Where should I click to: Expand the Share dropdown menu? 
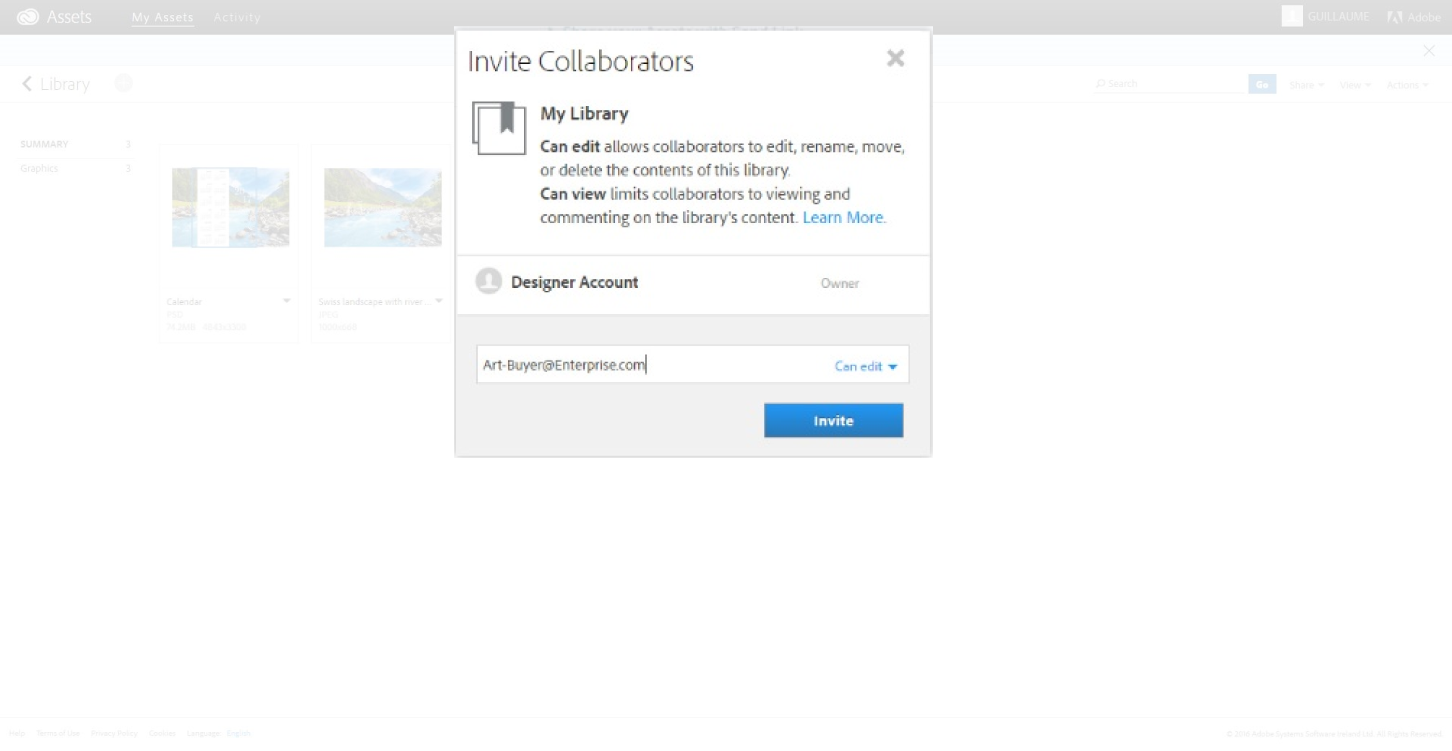(1306, 85)
